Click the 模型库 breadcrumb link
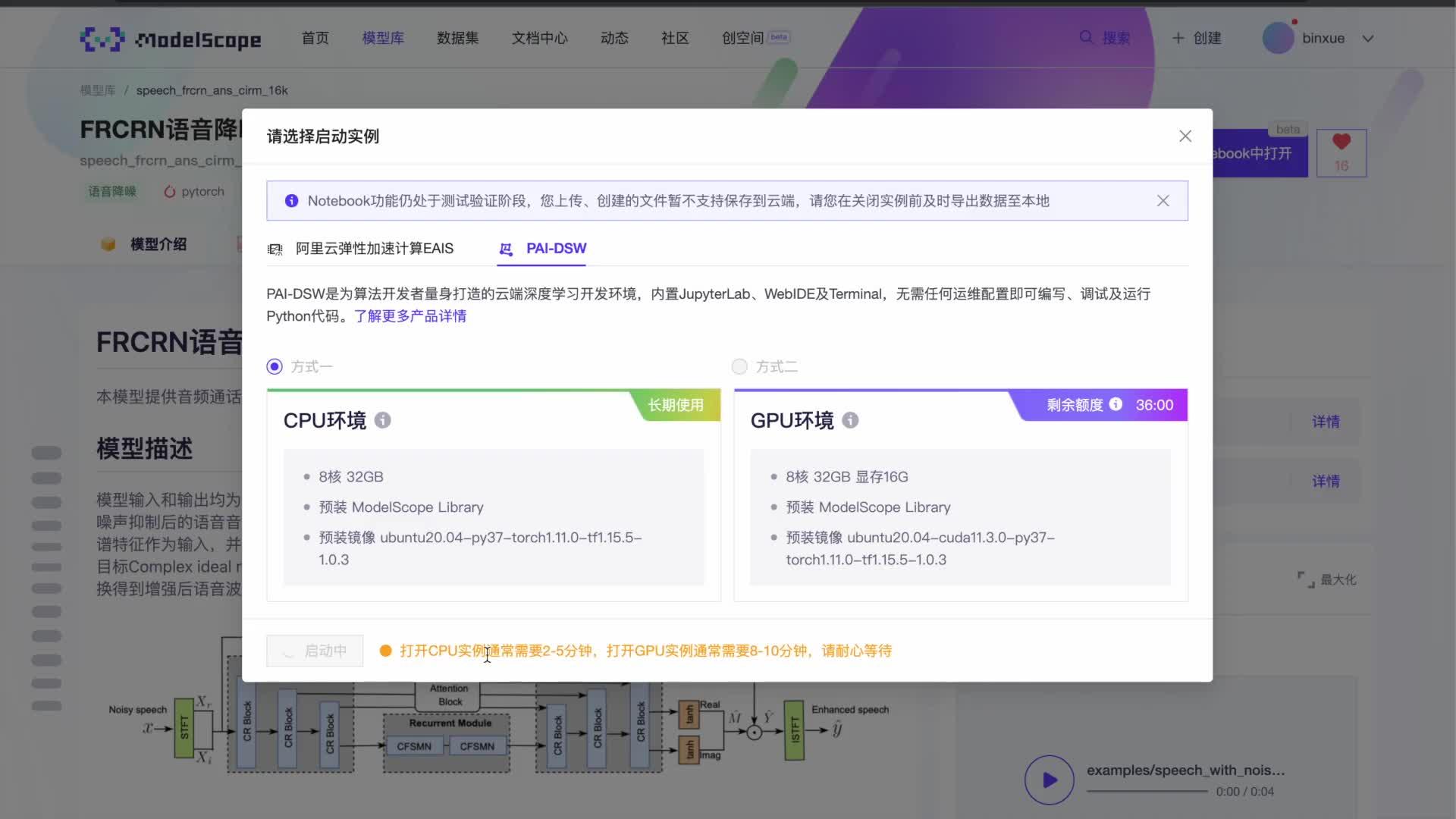The height and width of the screenshot is (819, 1456). click(98, 90)
